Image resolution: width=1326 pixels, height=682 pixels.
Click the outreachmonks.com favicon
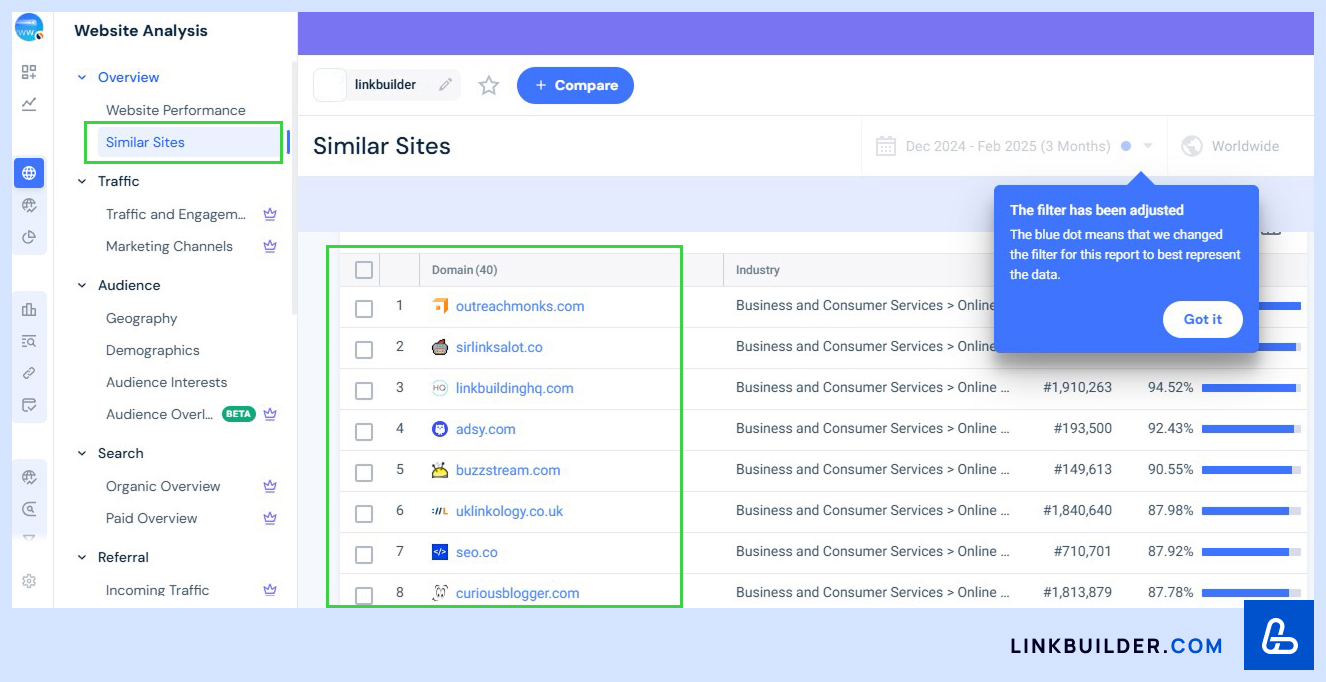[440, 306]
